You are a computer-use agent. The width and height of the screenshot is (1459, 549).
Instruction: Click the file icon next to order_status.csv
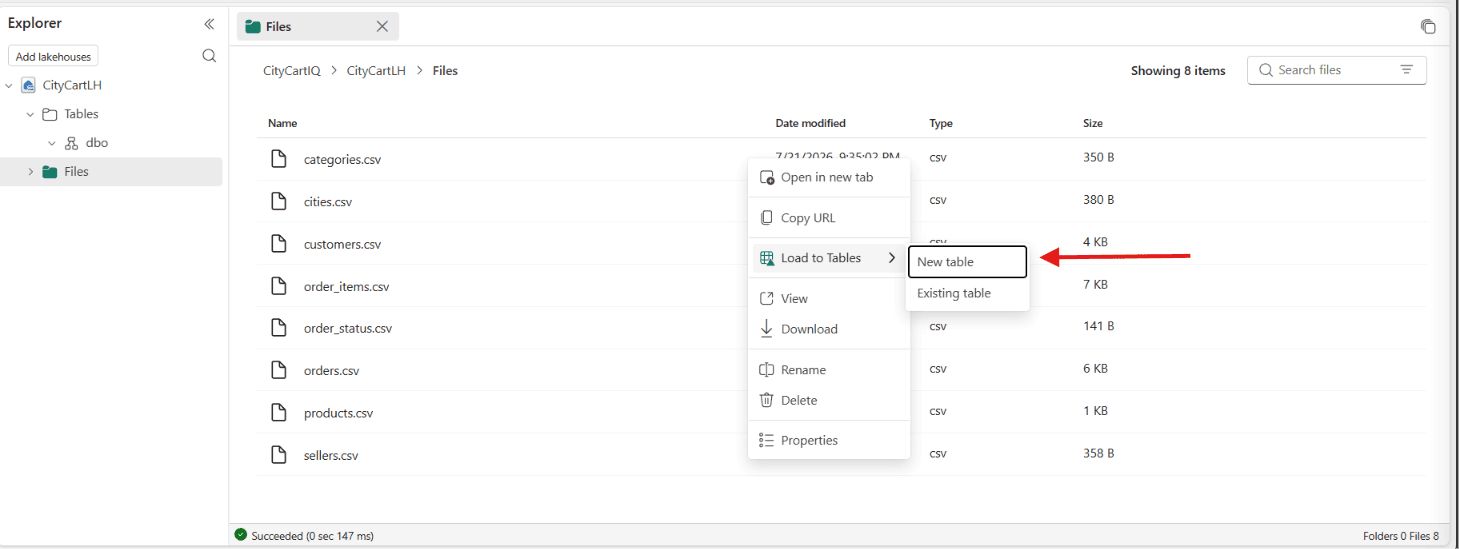click(280, 328)
